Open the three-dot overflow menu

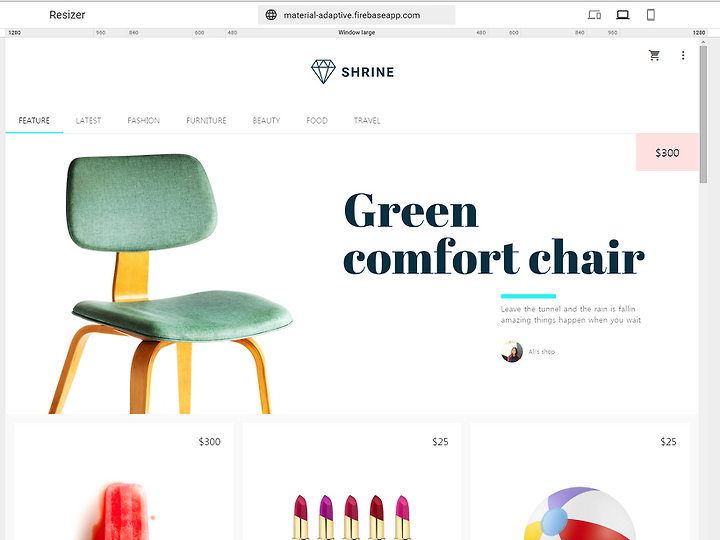coord(683,56)
